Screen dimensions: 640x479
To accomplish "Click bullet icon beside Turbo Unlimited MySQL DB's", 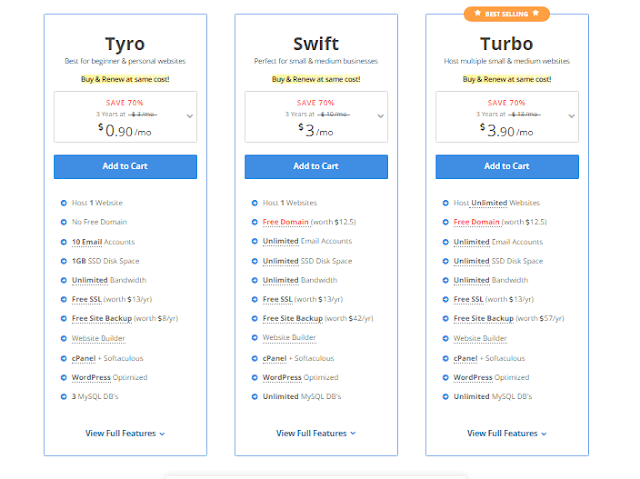I will (x=446, y=397).
